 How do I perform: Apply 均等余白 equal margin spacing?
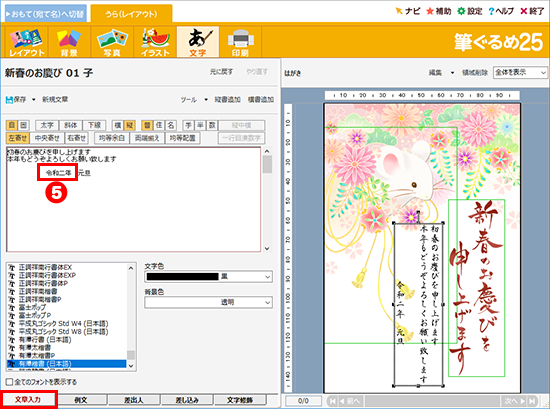(112, 138)
